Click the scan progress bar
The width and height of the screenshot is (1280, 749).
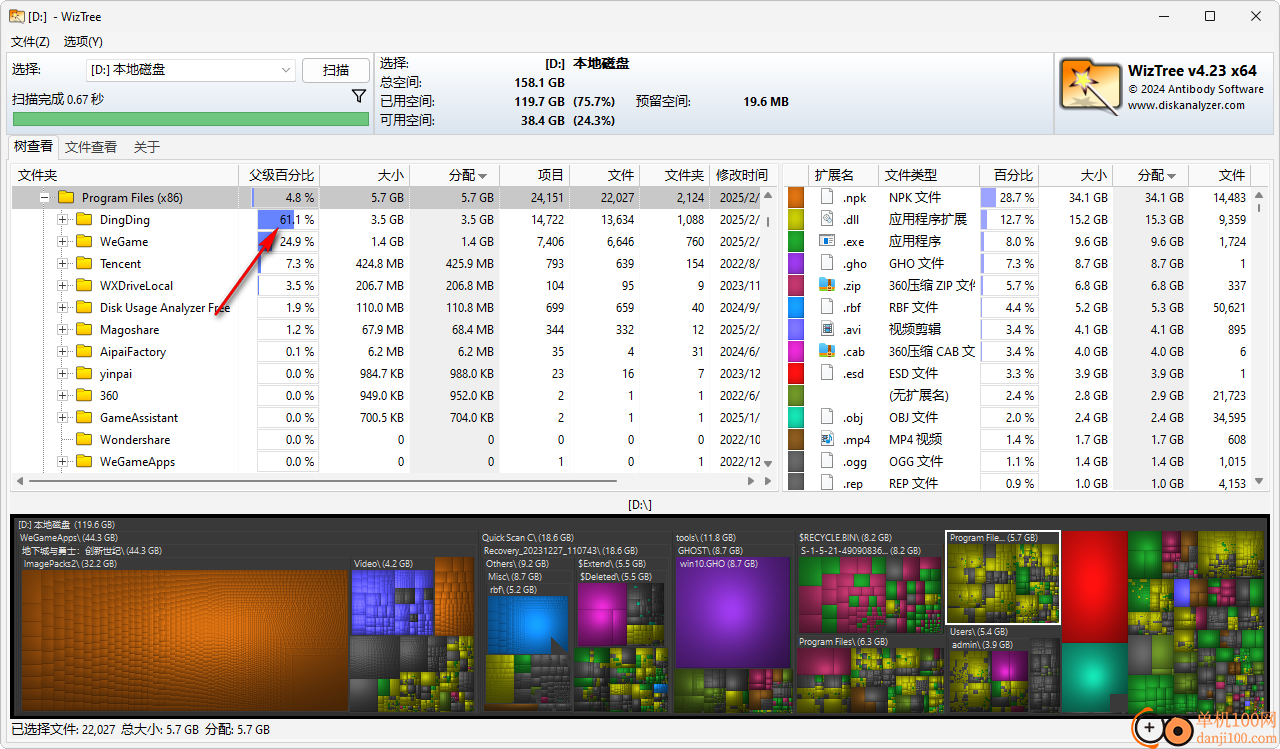(x=190, y=119)
